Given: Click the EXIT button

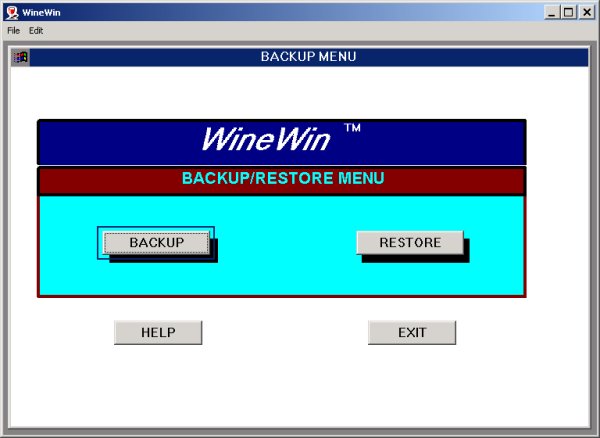Looking at the screenshot, I should click(x=412, y=333).
